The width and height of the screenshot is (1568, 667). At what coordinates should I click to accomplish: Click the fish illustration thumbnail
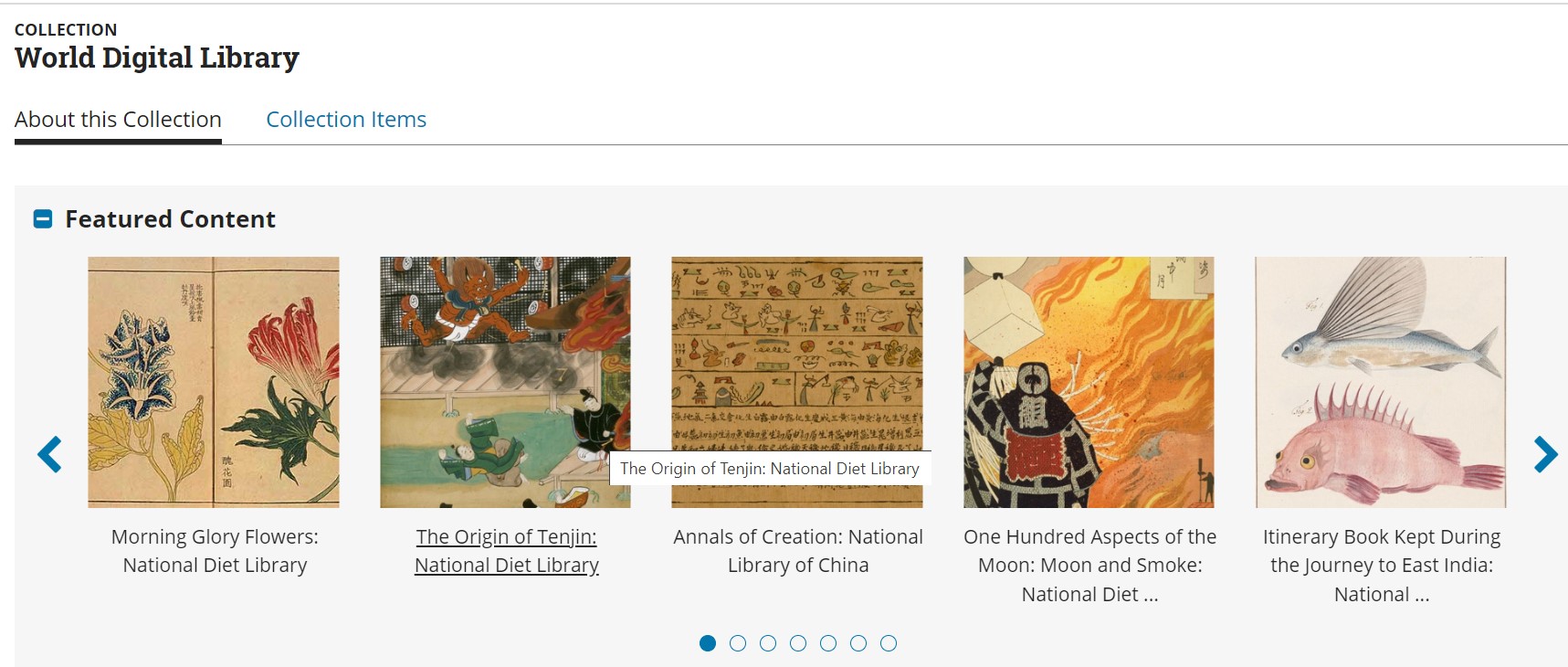1381,382
